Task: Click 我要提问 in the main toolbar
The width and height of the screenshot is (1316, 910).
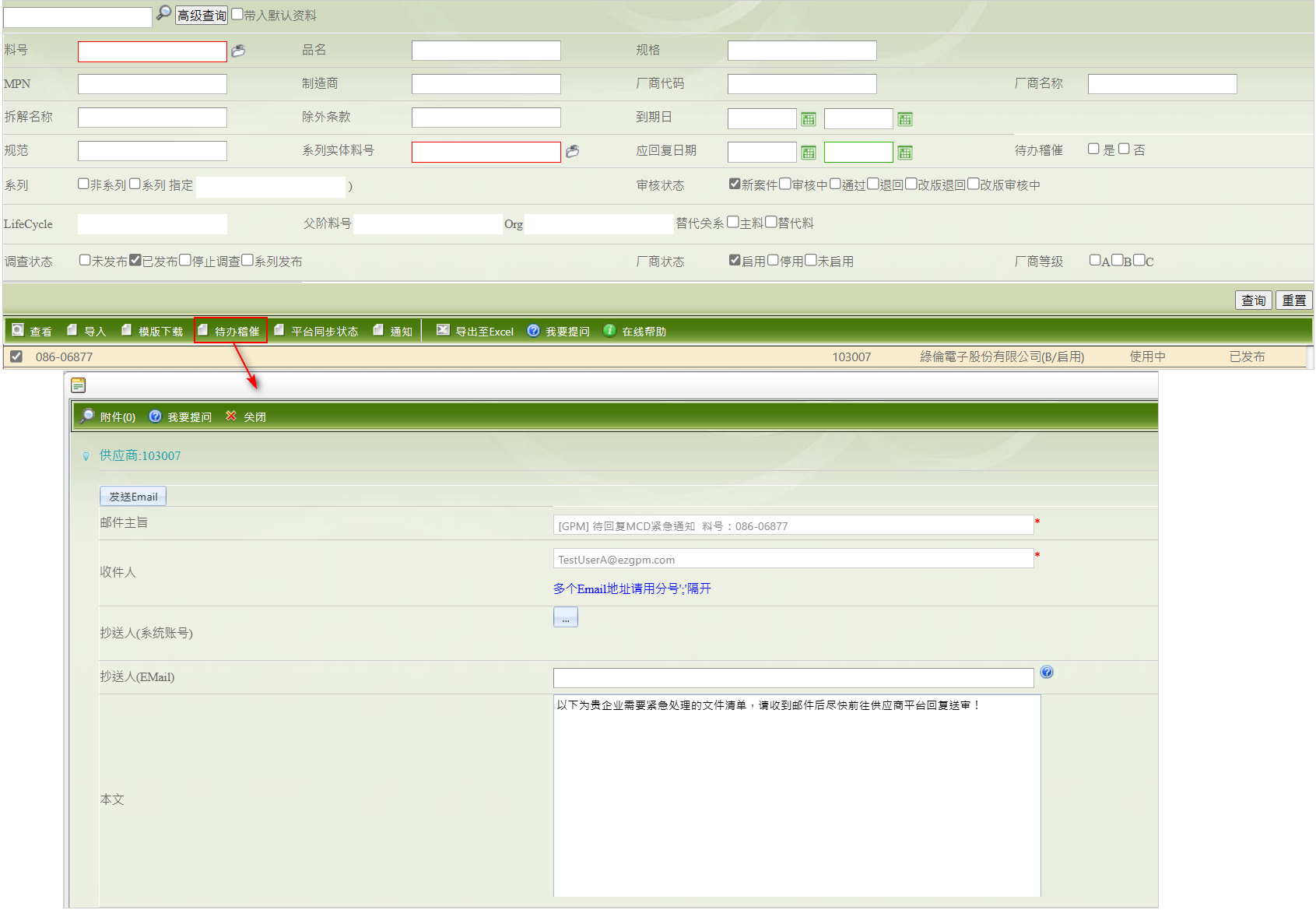Action: [x=559, y=331]
